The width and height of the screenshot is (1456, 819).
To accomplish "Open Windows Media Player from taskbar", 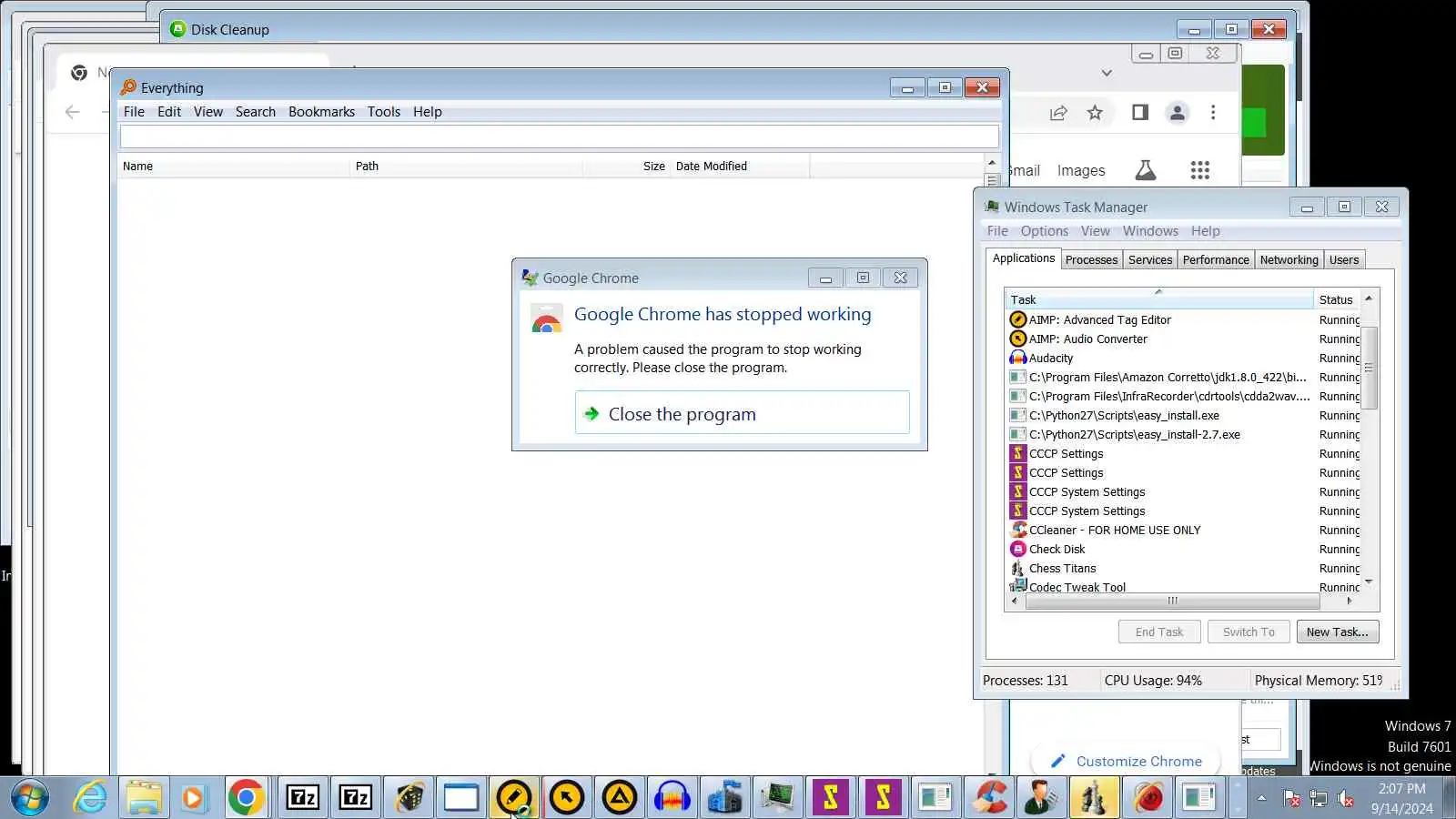I will coord(193,798).
